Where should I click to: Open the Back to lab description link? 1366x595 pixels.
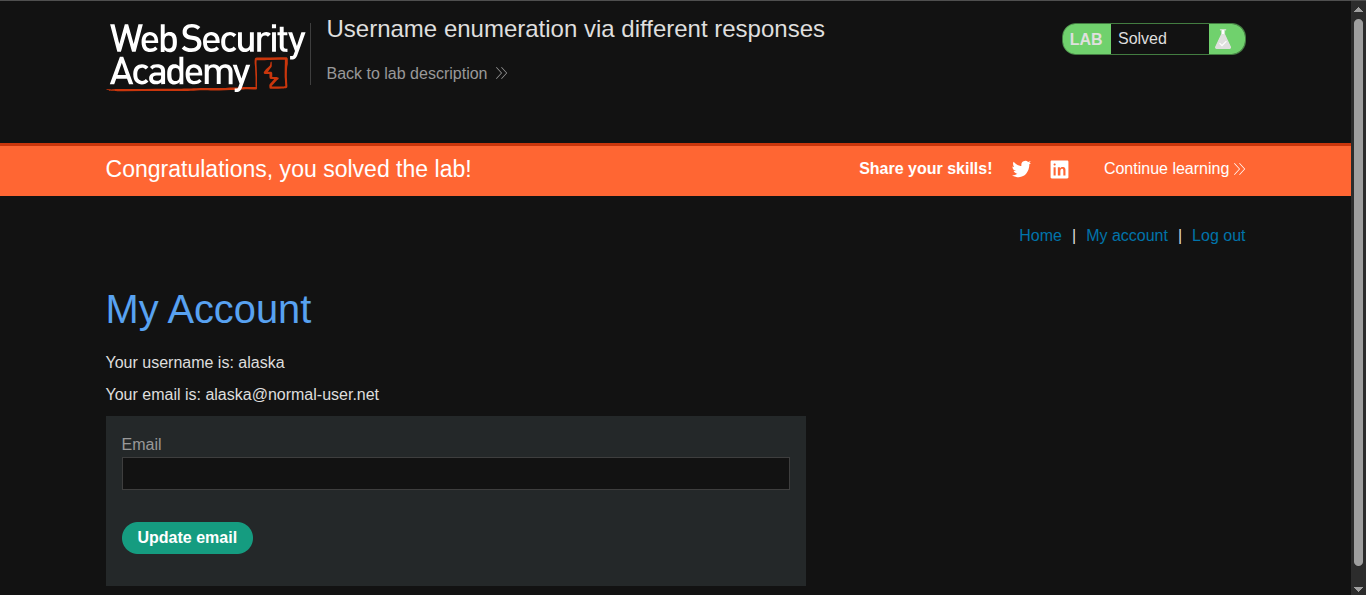(x=407, y=73)
